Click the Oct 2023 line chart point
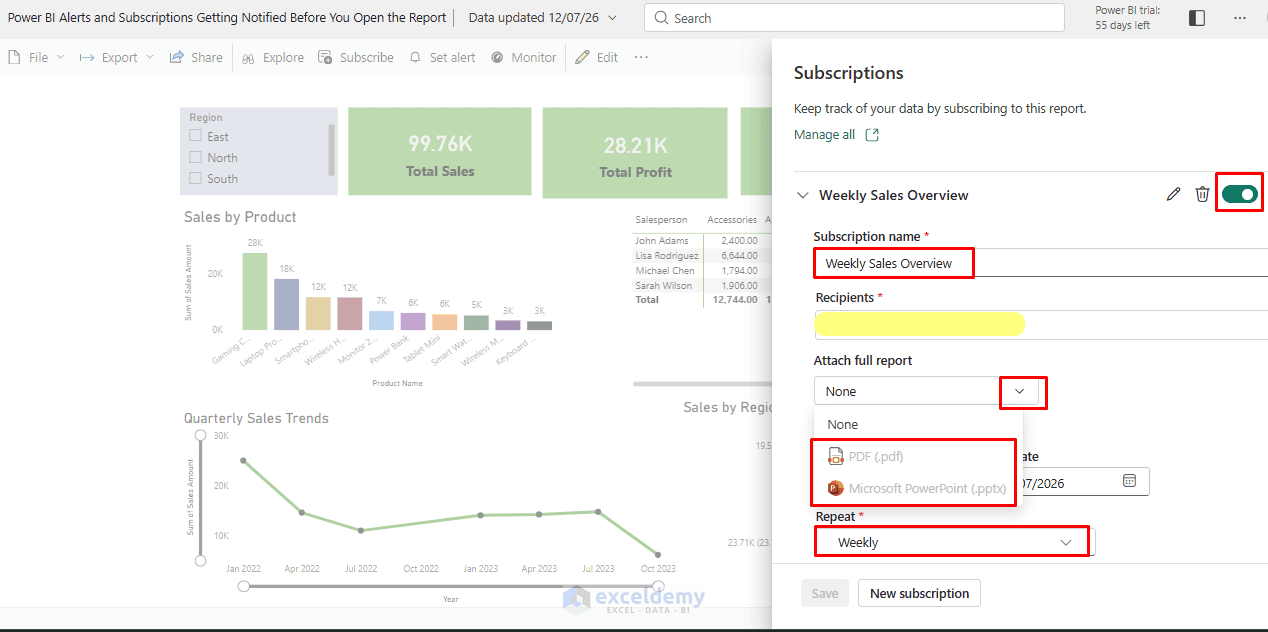Viewport: 1268px width, 632px height. [657, 554]
